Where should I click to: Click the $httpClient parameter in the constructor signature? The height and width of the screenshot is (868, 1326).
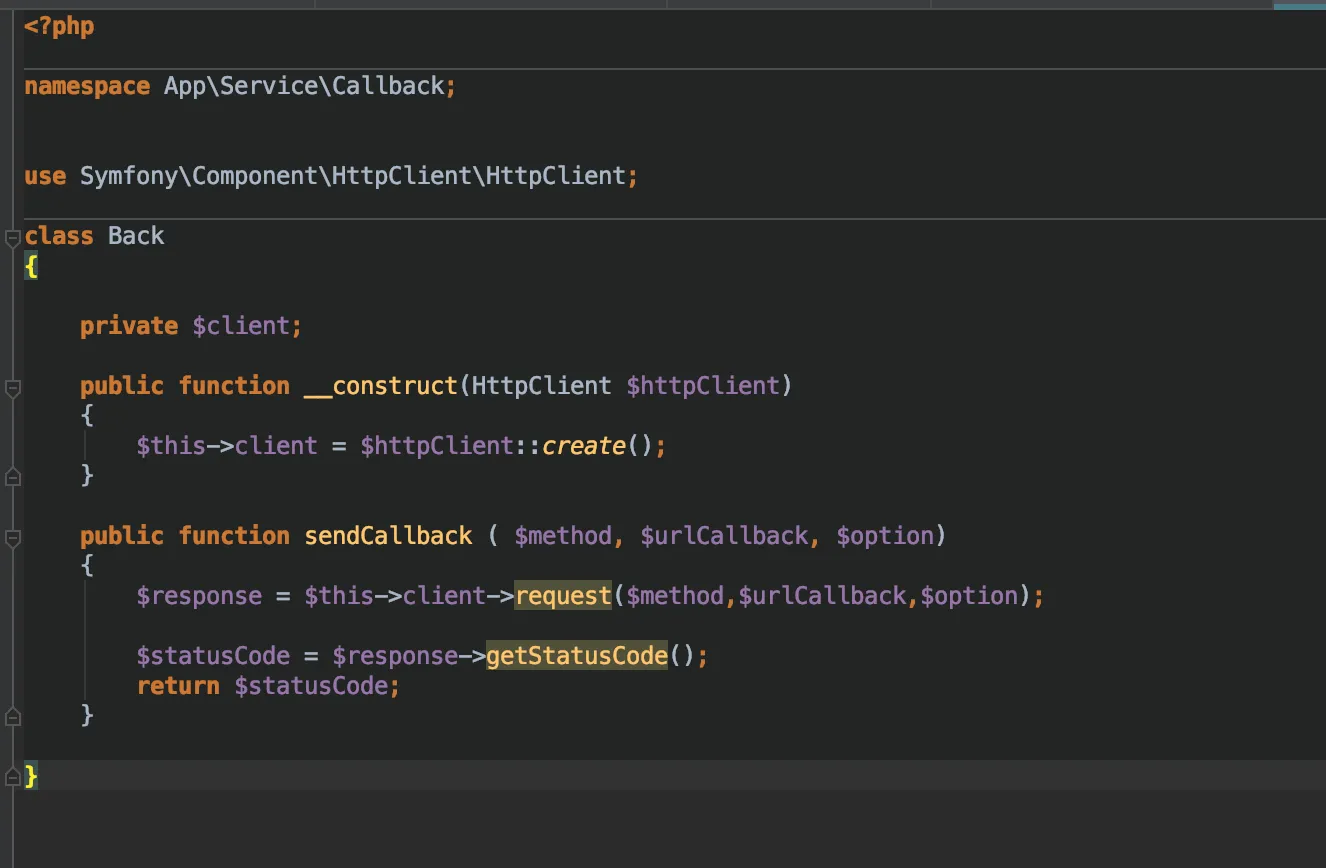703,386
